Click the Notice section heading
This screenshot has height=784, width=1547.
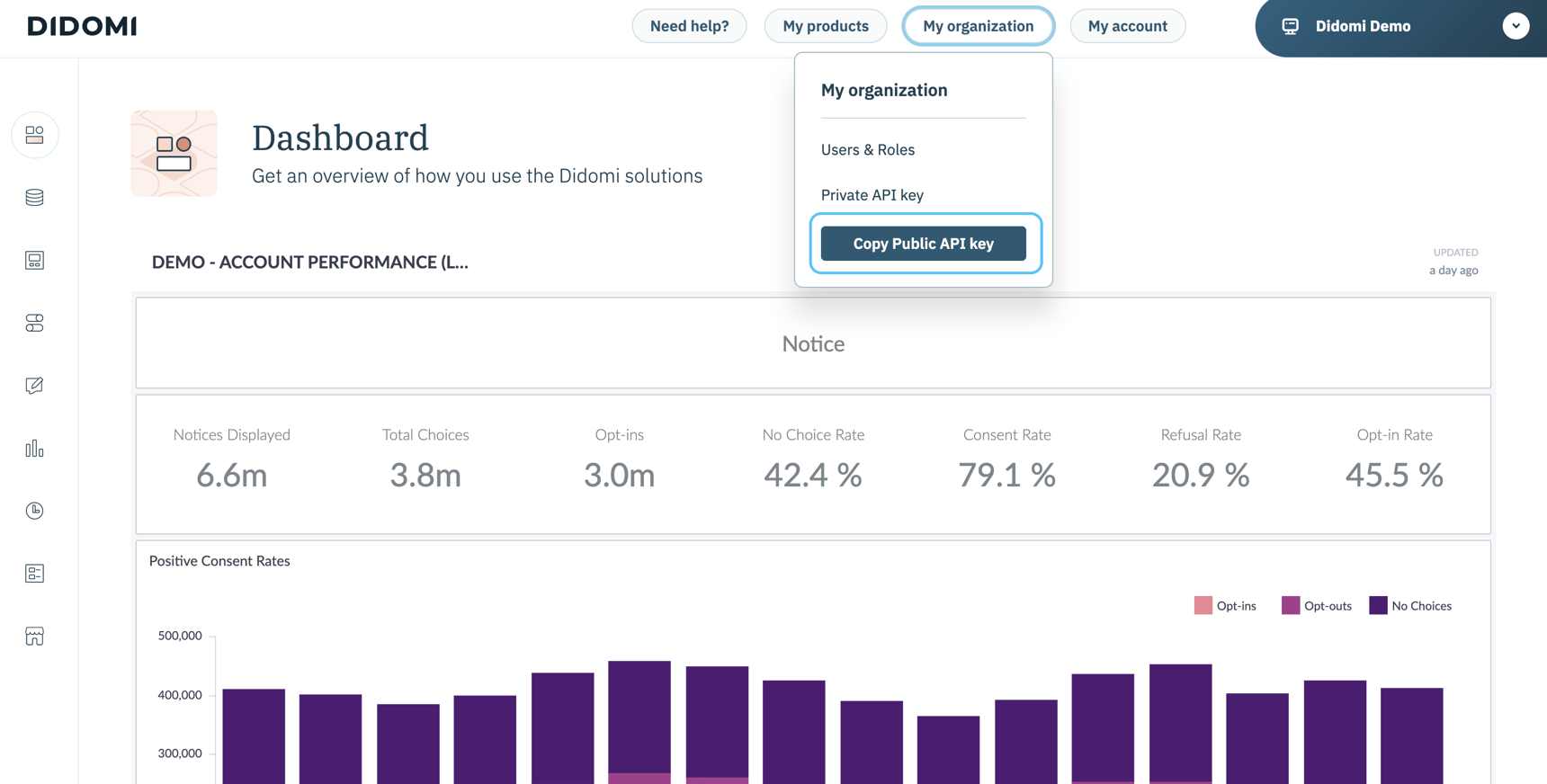[x=813, y=343]
